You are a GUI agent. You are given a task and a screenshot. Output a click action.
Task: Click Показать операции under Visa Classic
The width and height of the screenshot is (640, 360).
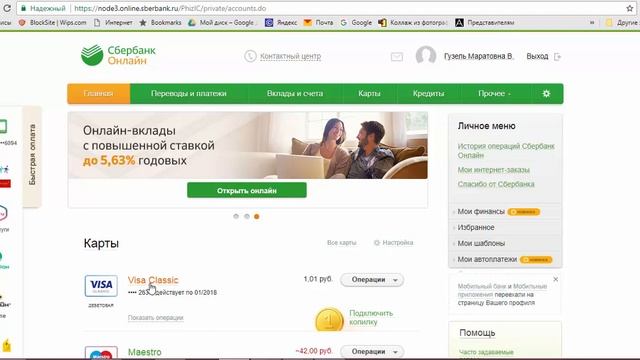[x=156, y=318]
